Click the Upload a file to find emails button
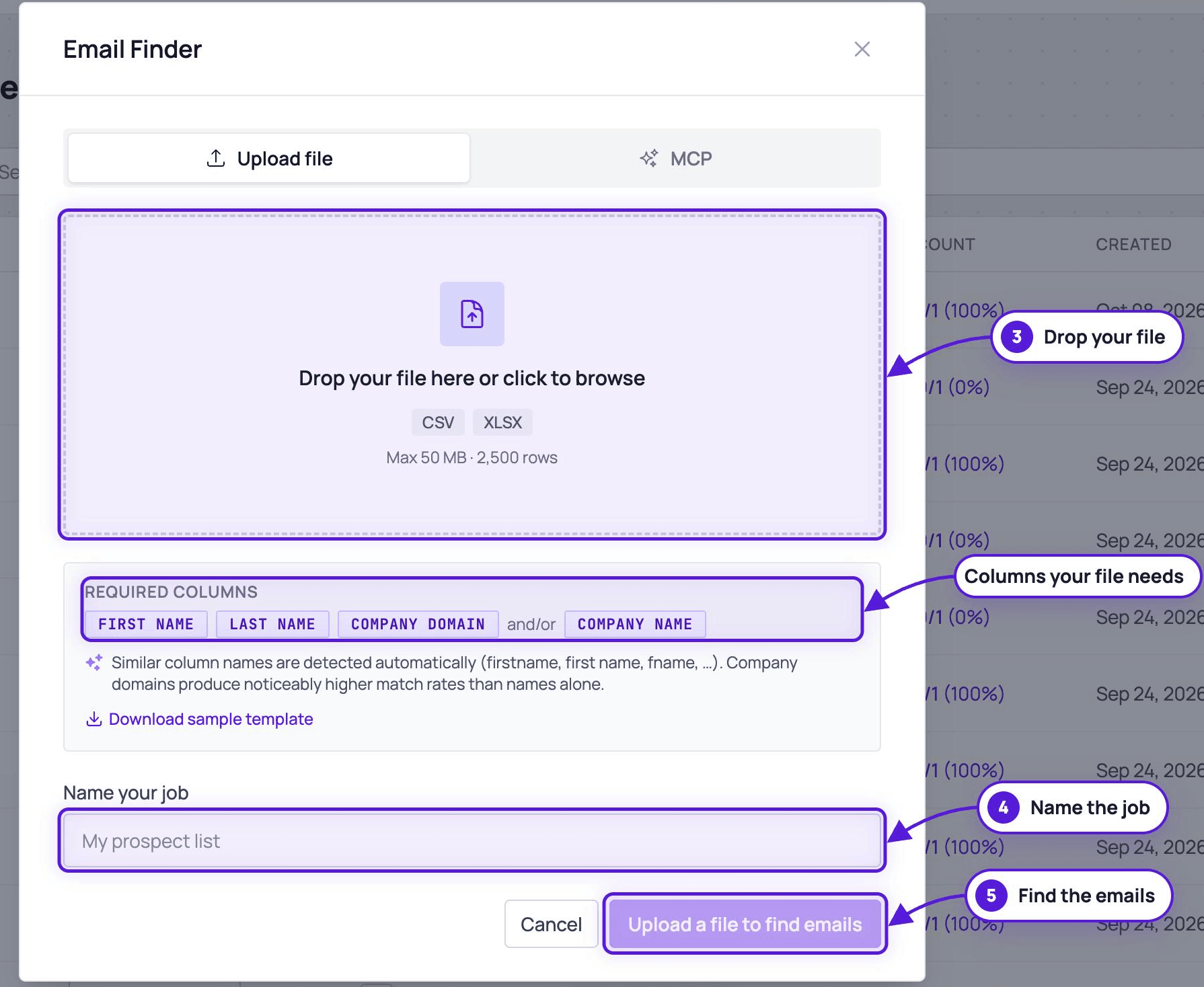 [745, 924]
